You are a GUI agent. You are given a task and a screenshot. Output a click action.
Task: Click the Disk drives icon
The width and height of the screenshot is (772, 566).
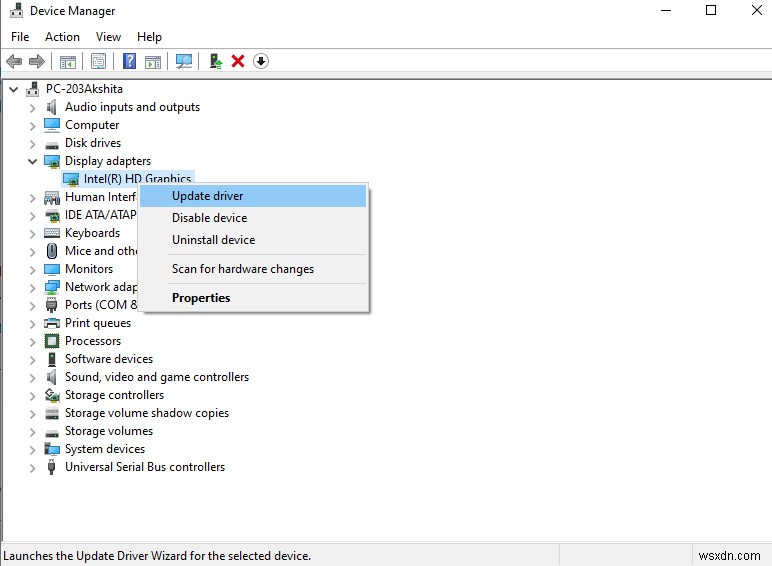[52, 144]
